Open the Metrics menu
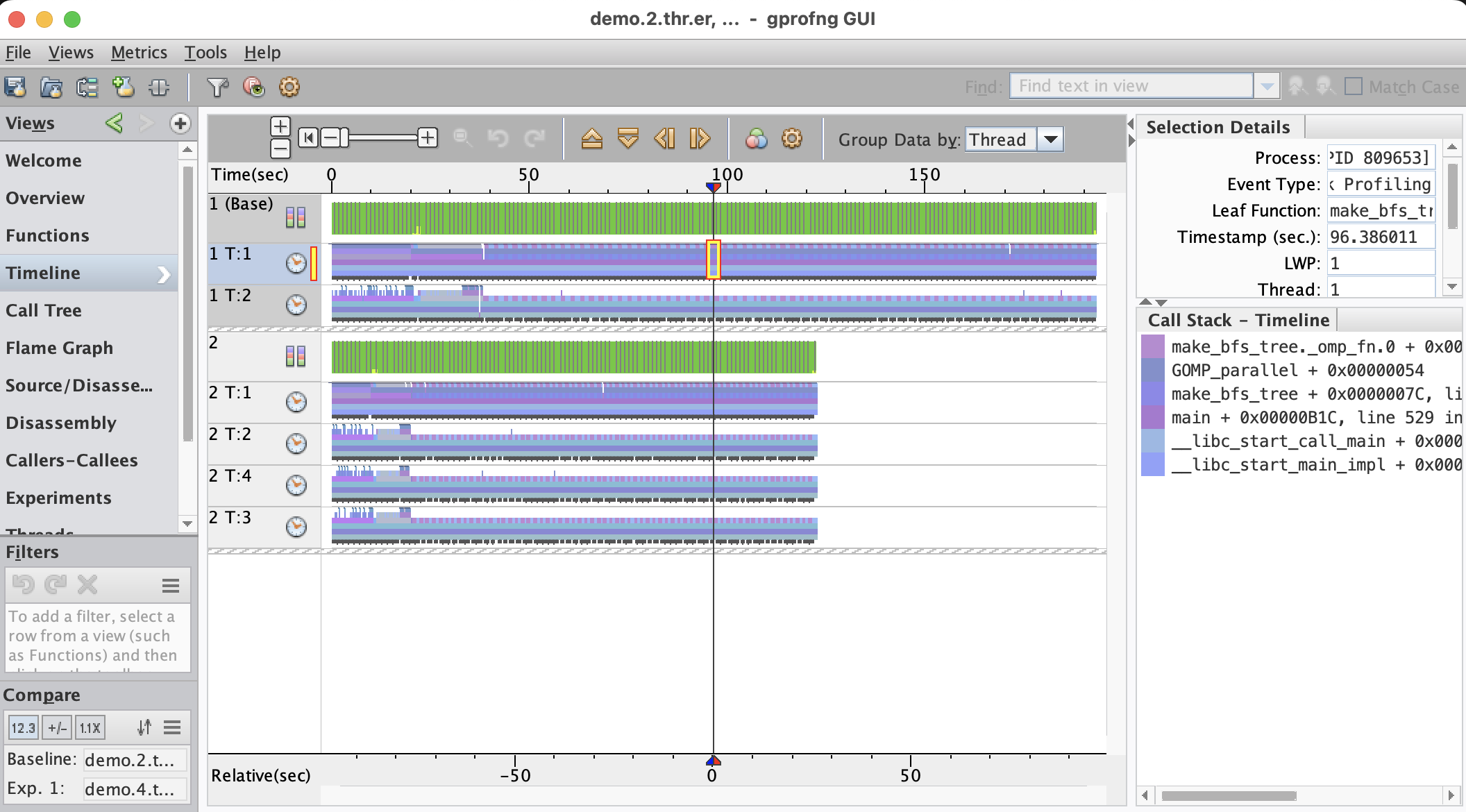This screenshot has height=812, width=1466. (x=139, y=53)
